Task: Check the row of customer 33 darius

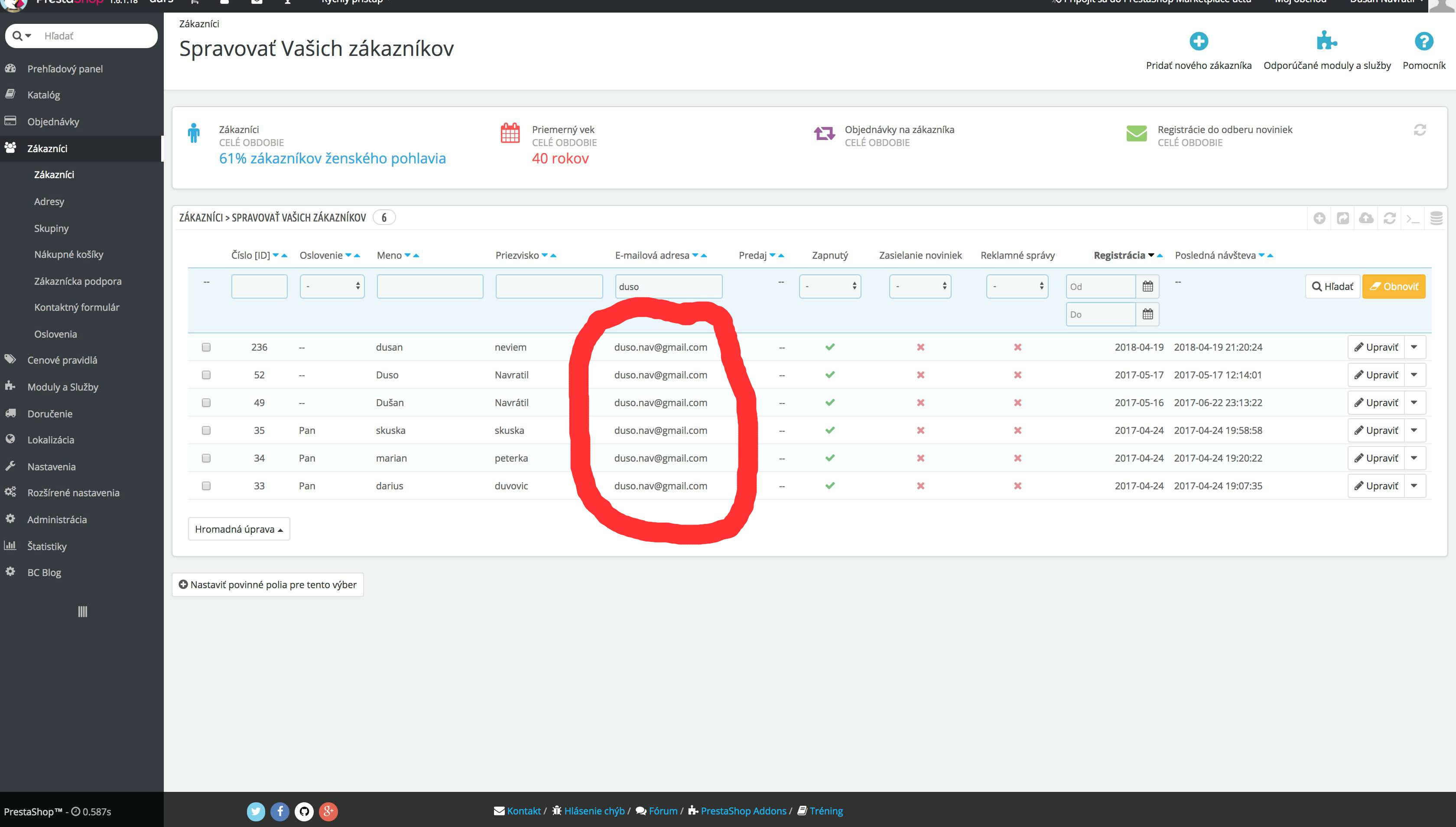Action: 206,486
